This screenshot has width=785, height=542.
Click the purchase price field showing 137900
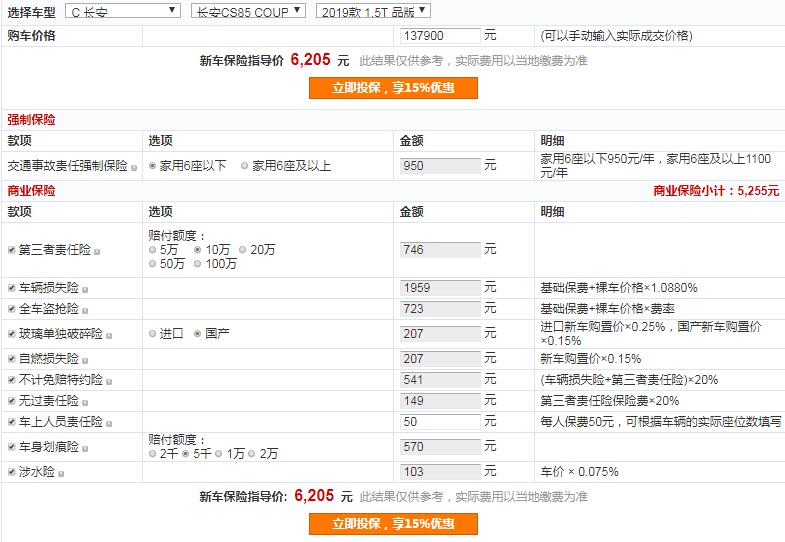pyautogui.click(x=440, y=36)
